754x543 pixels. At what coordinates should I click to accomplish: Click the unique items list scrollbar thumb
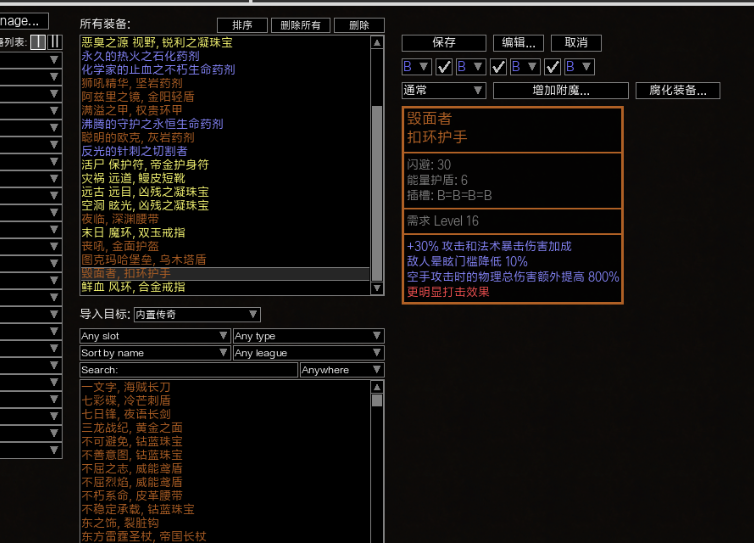[x=377, y=401]
